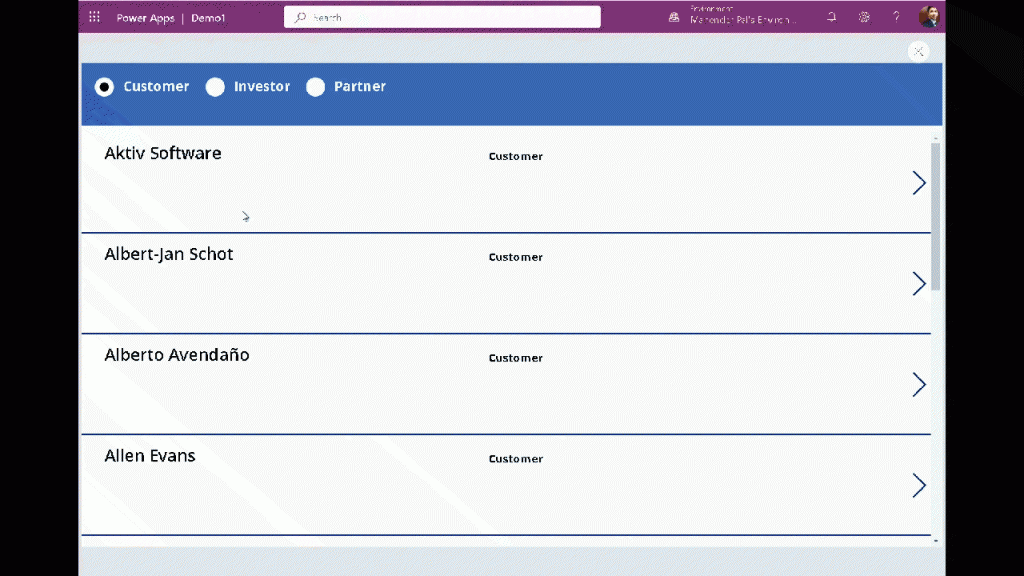This screenshot has height=576, width=1024.
Task: Click the search magnifier icon
Action: [x=300, y=18]
